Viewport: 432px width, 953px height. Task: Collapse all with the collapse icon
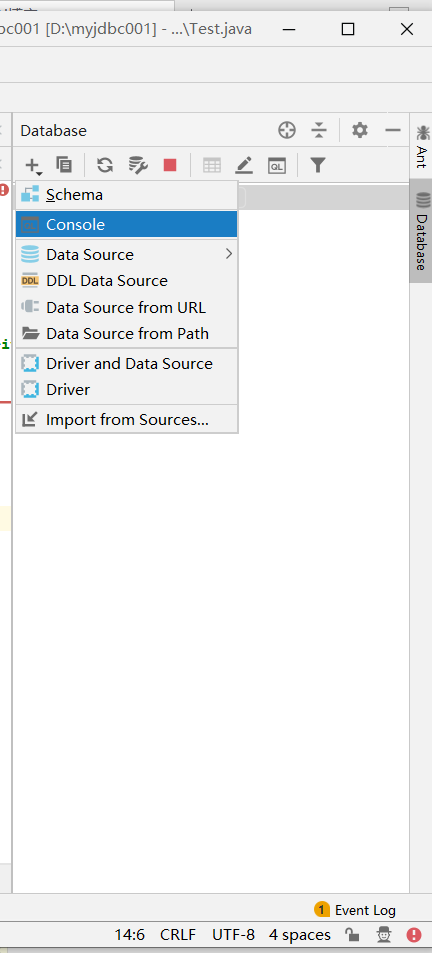click(319, 130)
